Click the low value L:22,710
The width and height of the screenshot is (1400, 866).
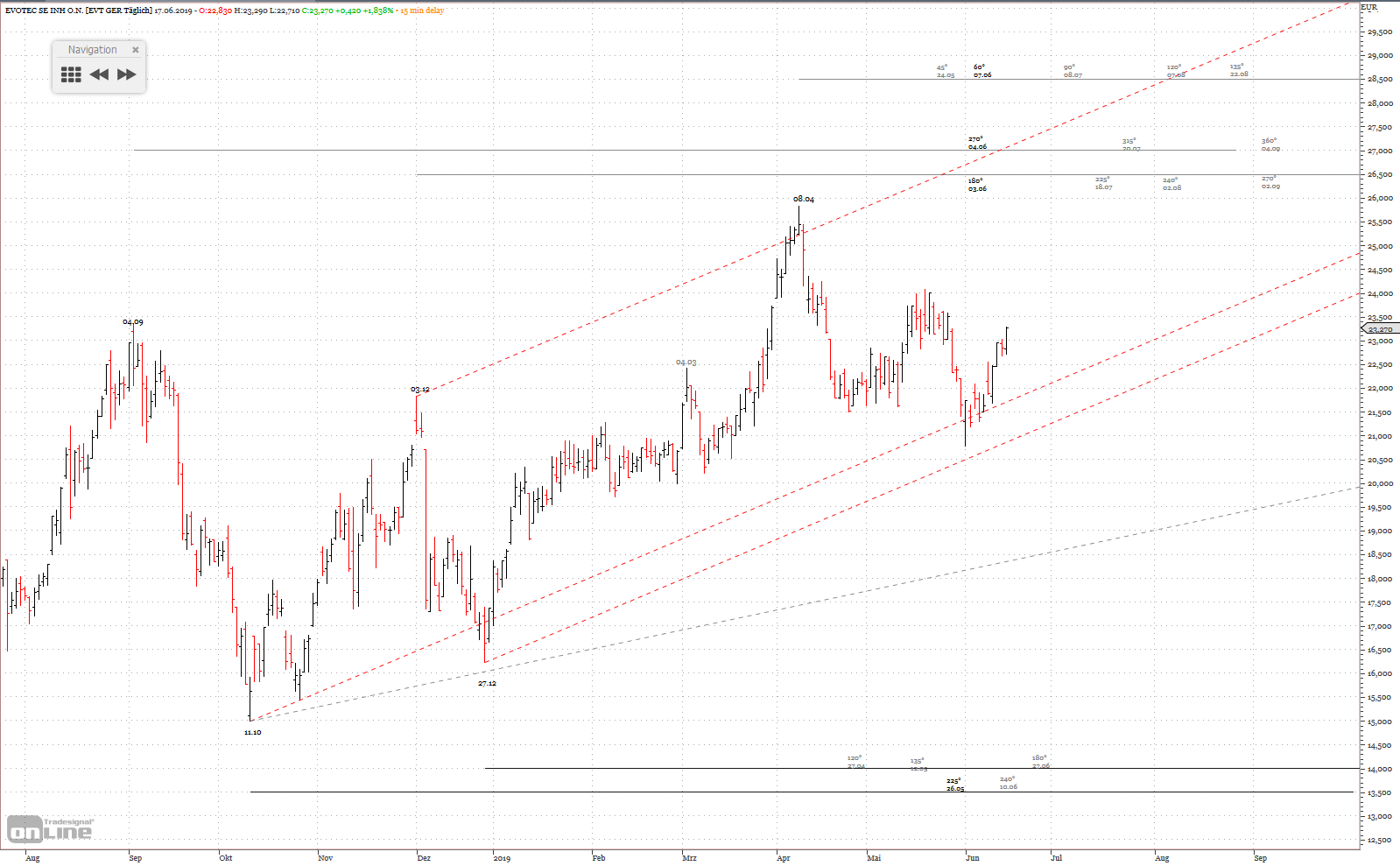(284, 11)
